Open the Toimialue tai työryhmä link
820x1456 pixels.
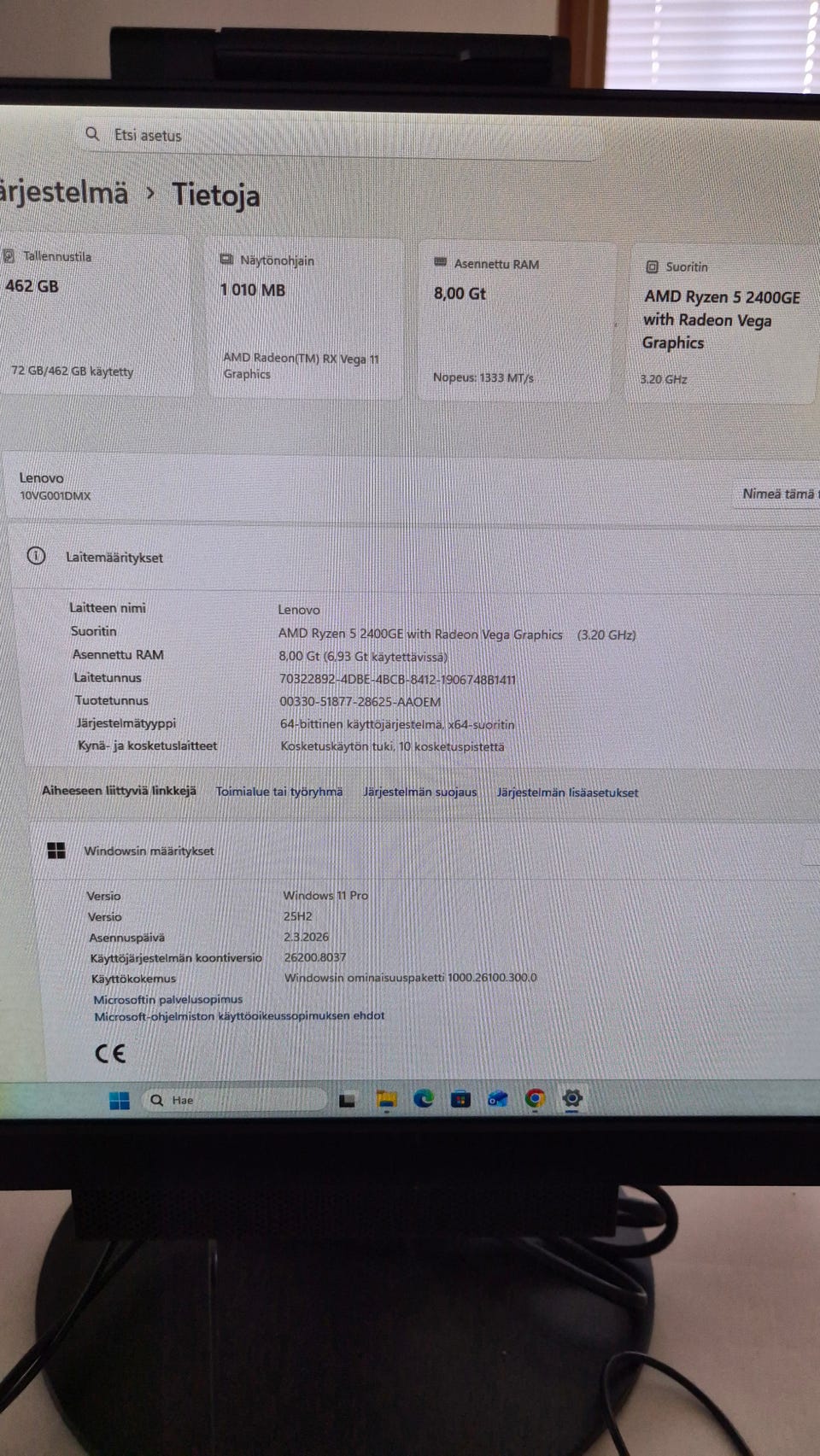[278, 792]
